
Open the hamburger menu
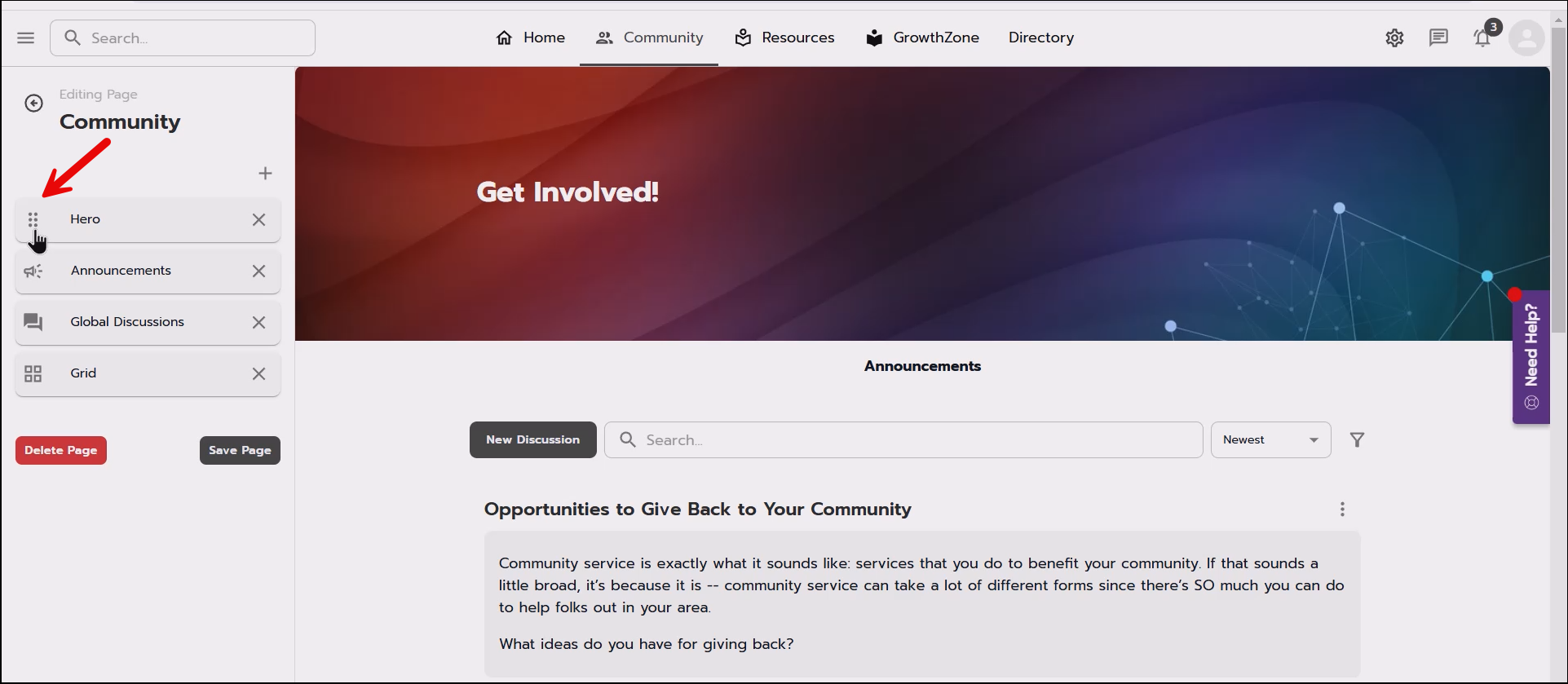(x=26, y=38)
